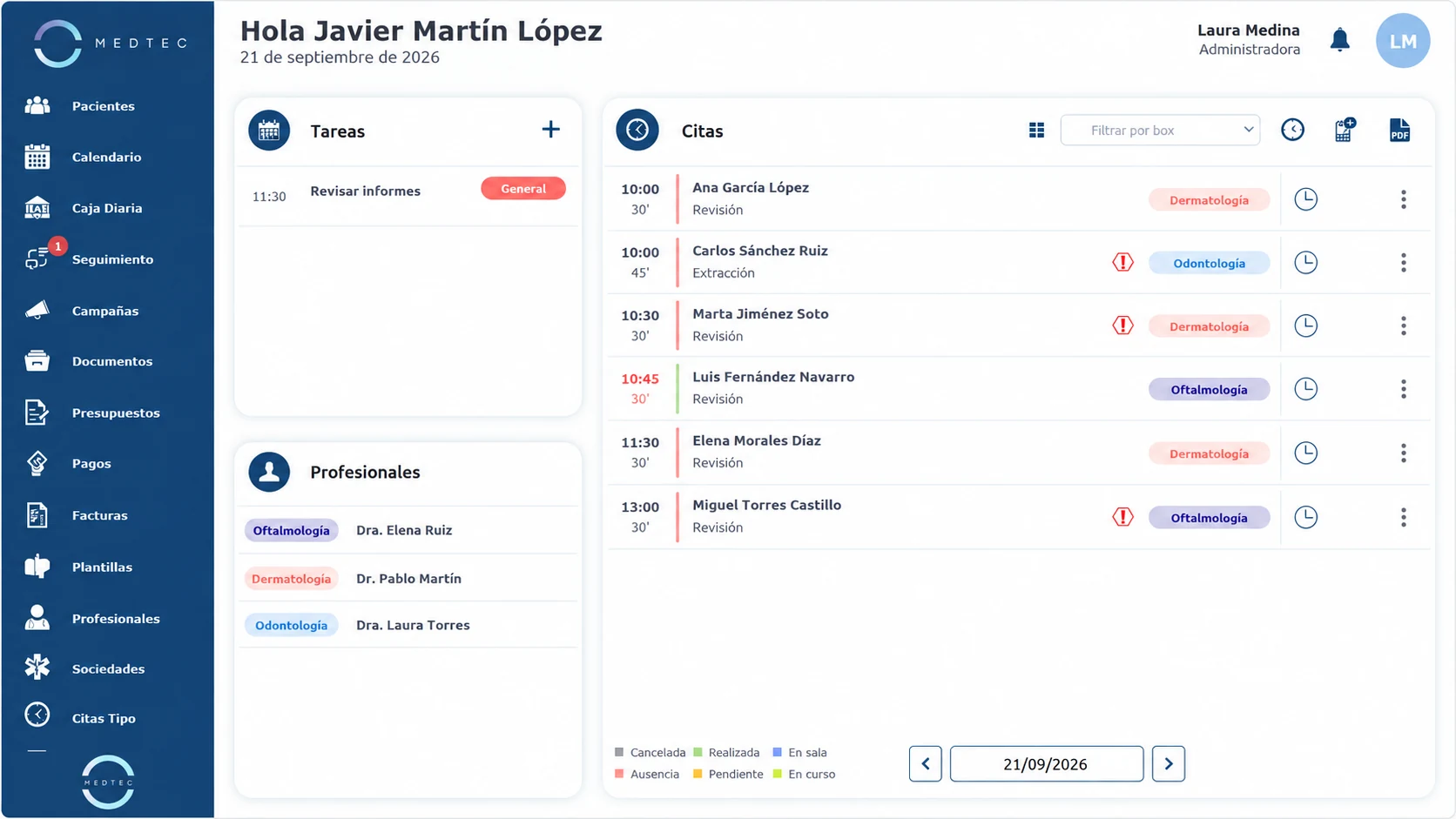Click the MEDTEC logo at top
The height and width of the screenshot is (819, 1456).
pos(110,43)
